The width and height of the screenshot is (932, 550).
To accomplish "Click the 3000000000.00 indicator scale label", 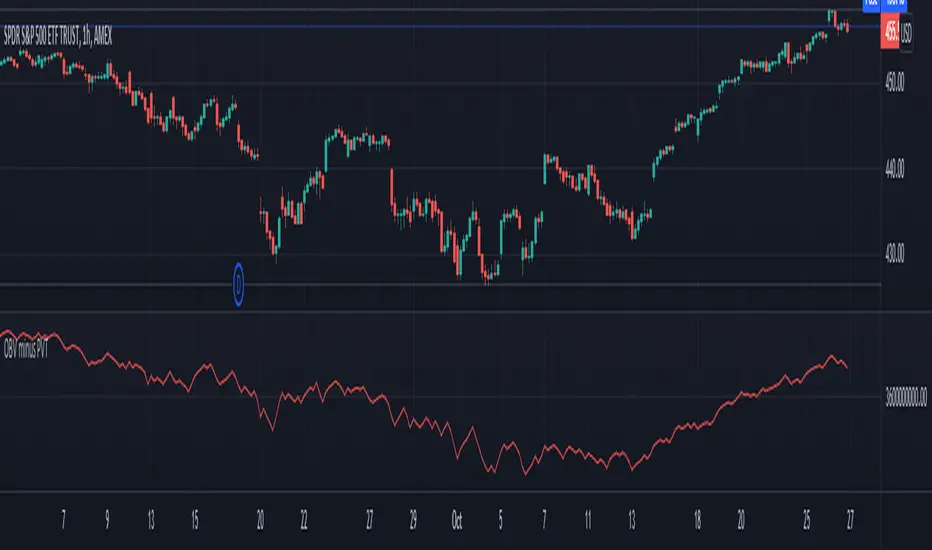I will tap(906, 397).
